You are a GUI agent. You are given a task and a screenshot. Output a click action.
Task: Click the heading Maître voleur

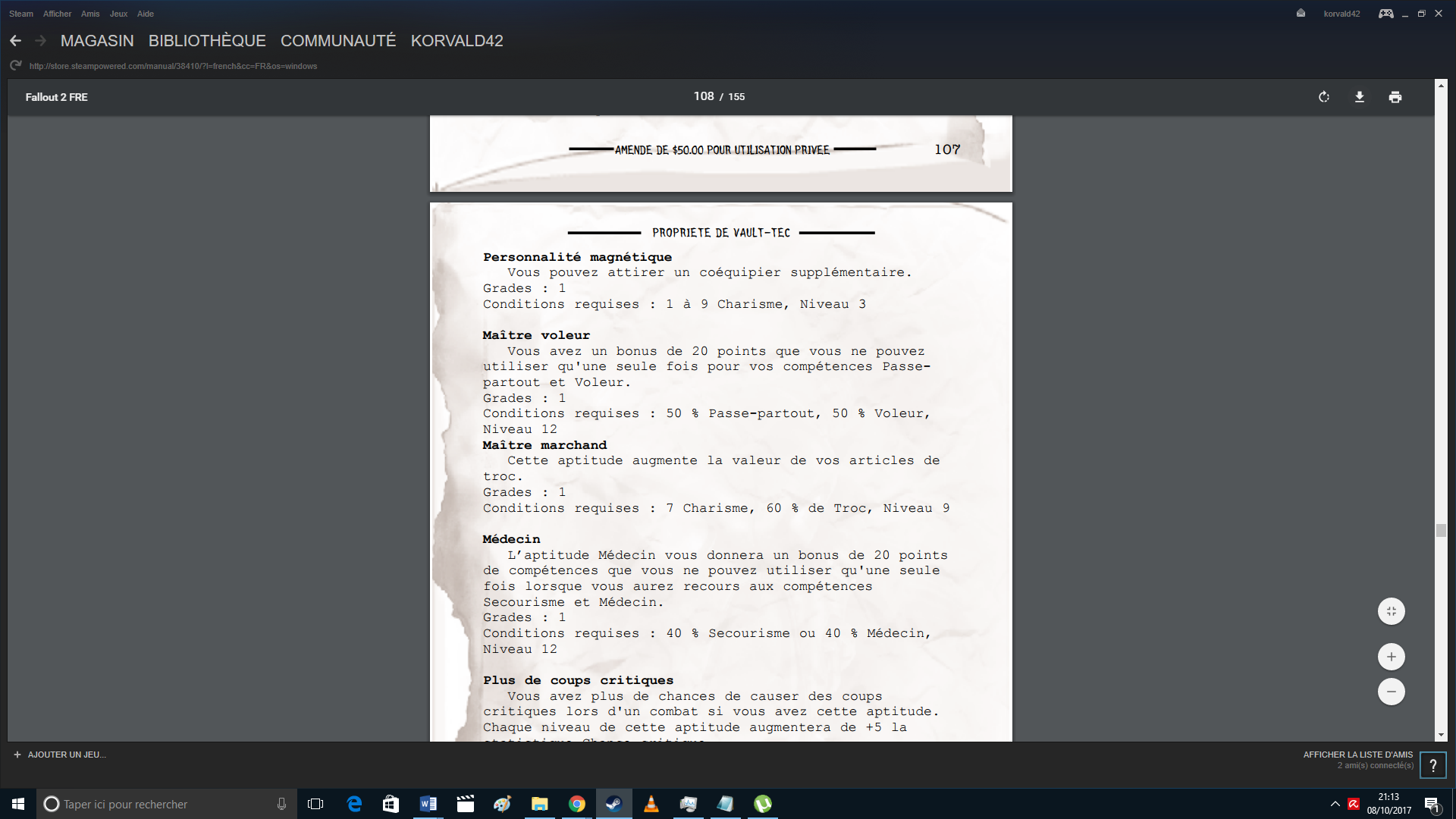(536, 335)
